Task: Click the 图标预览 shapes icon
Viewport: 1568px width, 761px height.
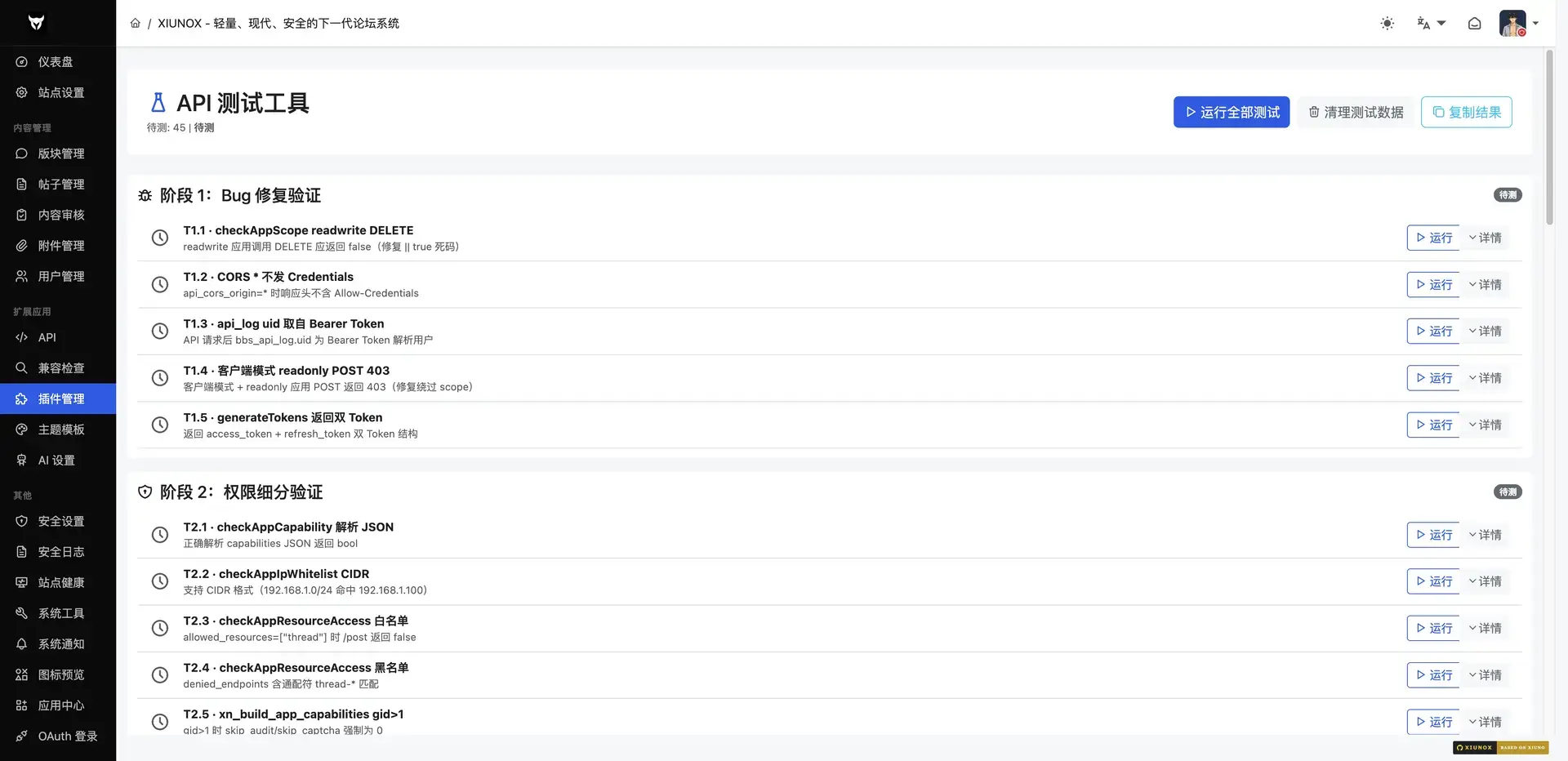Action: pos(22,674)
